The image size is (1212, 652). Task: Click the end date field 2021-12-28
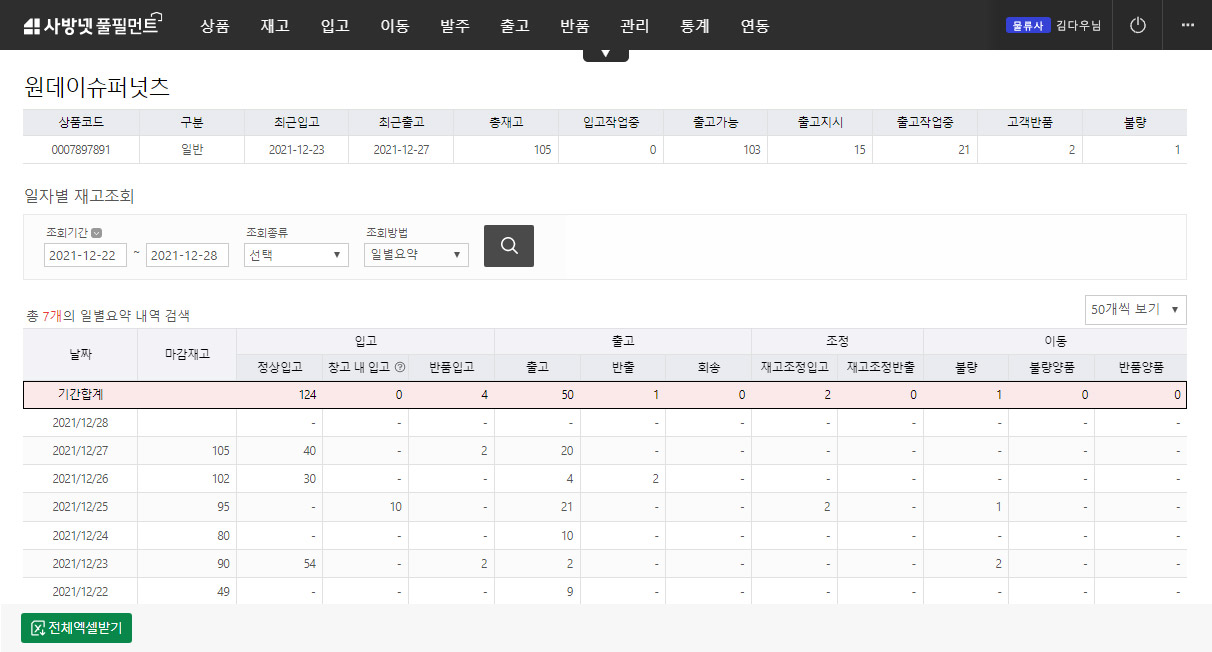tap(187, 255)
